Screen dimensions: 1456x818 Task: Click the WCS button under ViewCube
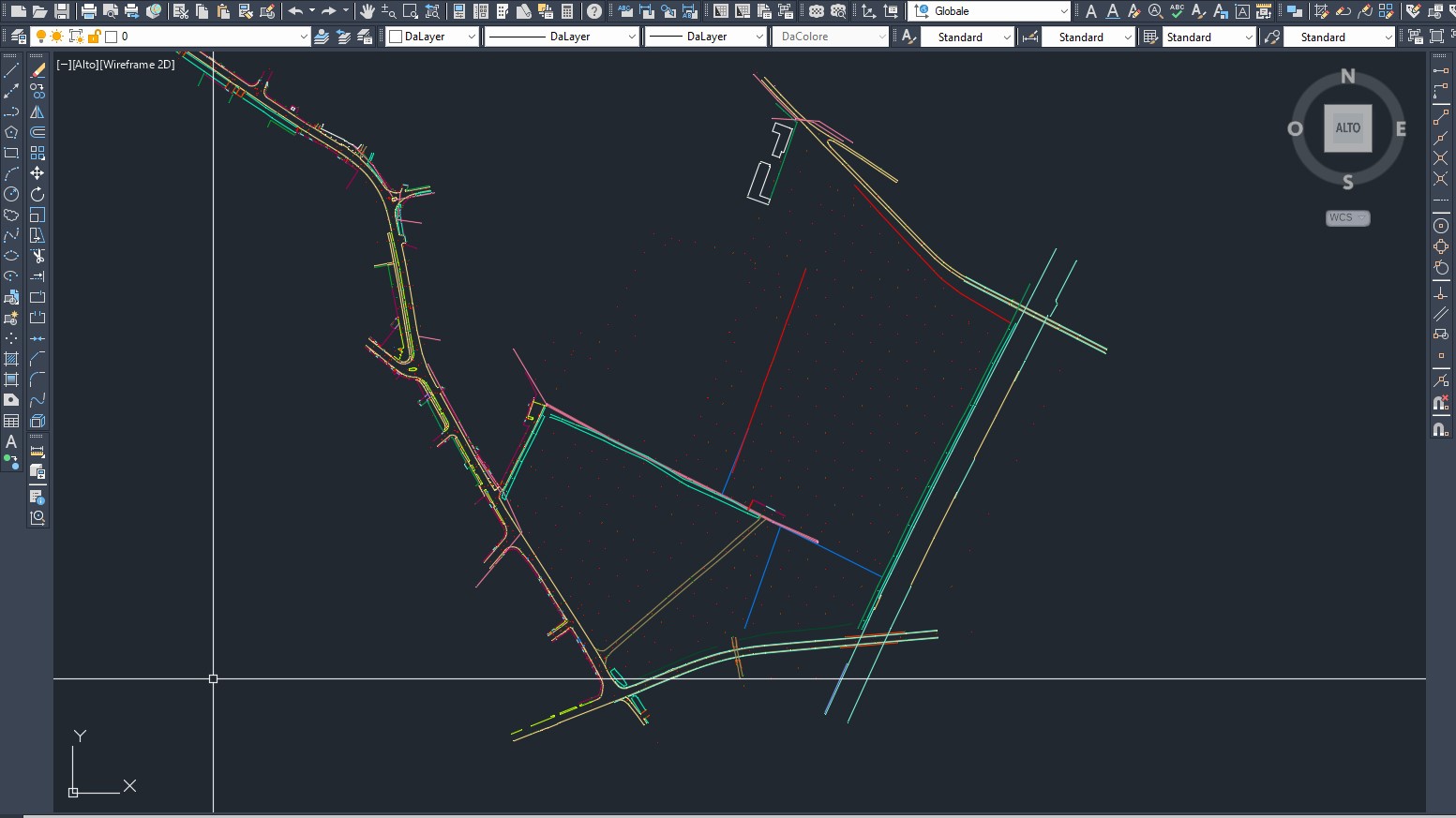click(x=1347, y=217)
